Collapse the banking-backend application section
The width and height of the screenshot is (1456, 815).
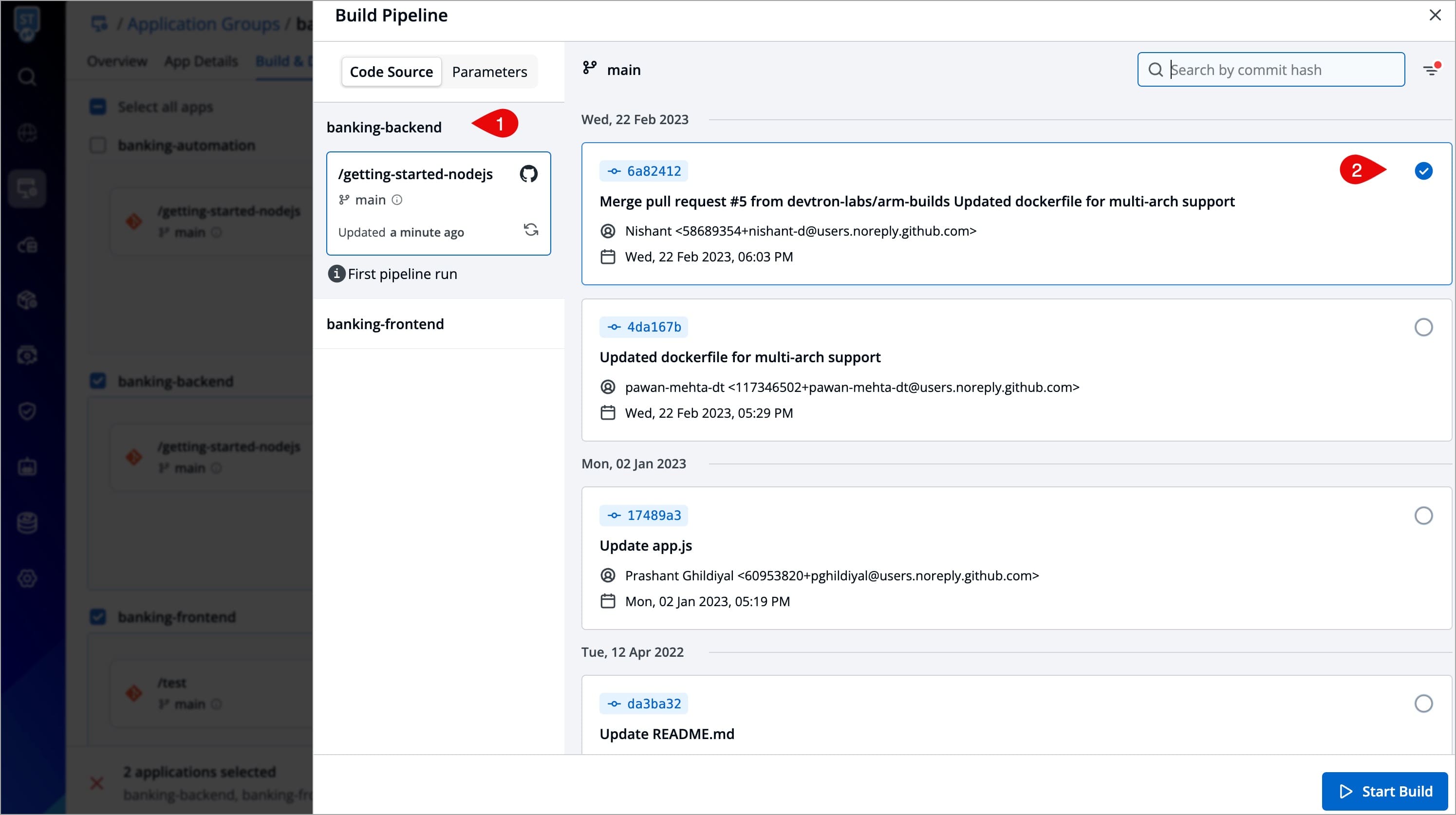384,127
